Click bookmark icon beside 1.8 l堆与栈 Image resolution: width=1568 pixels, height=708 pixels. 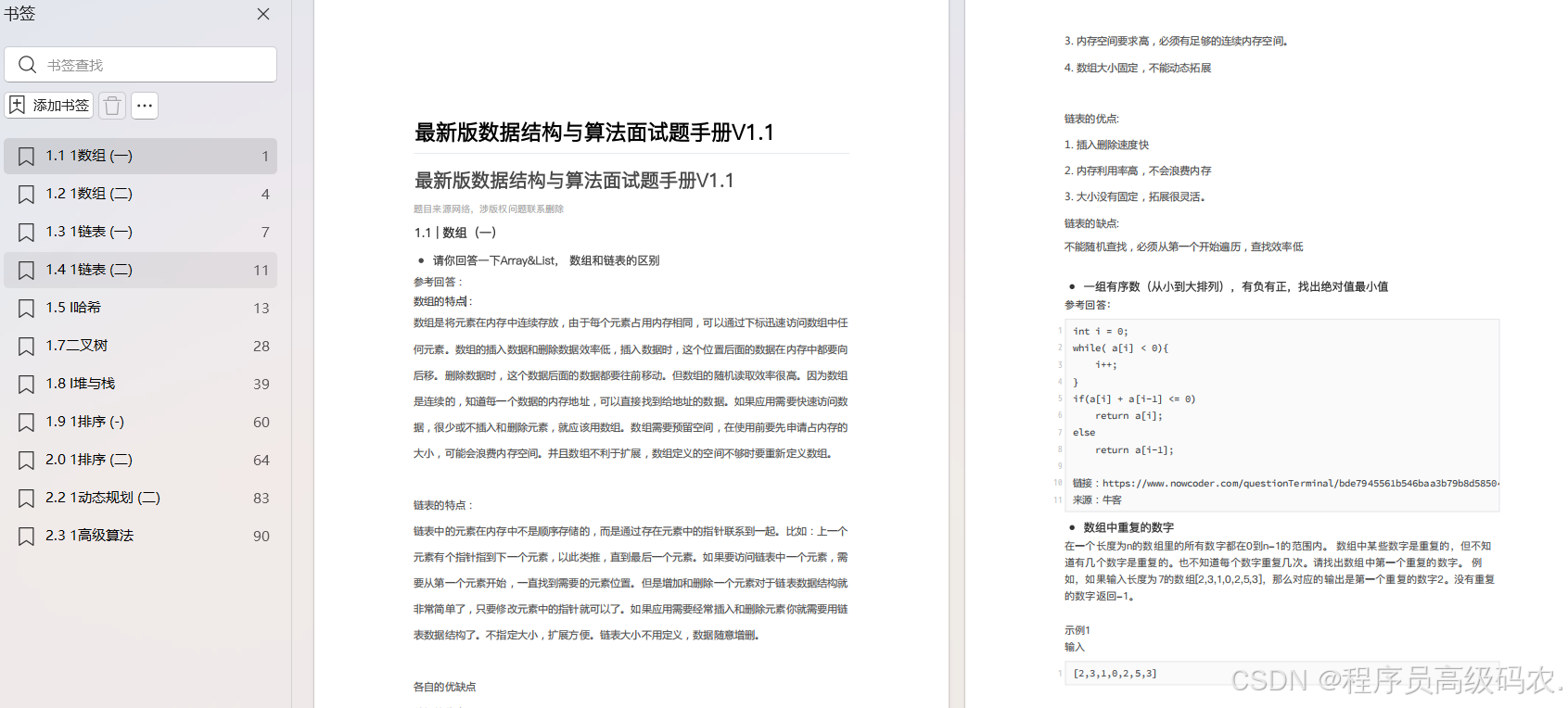(27, 385)
